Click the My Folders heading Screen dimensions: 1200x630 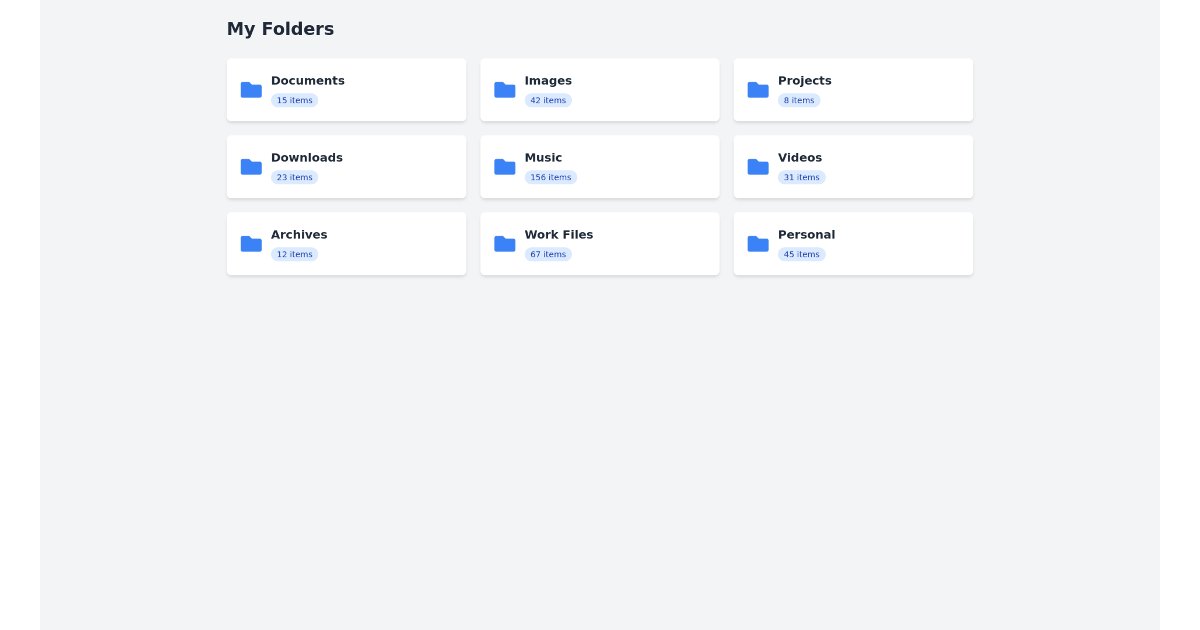[x=280, y=29]
